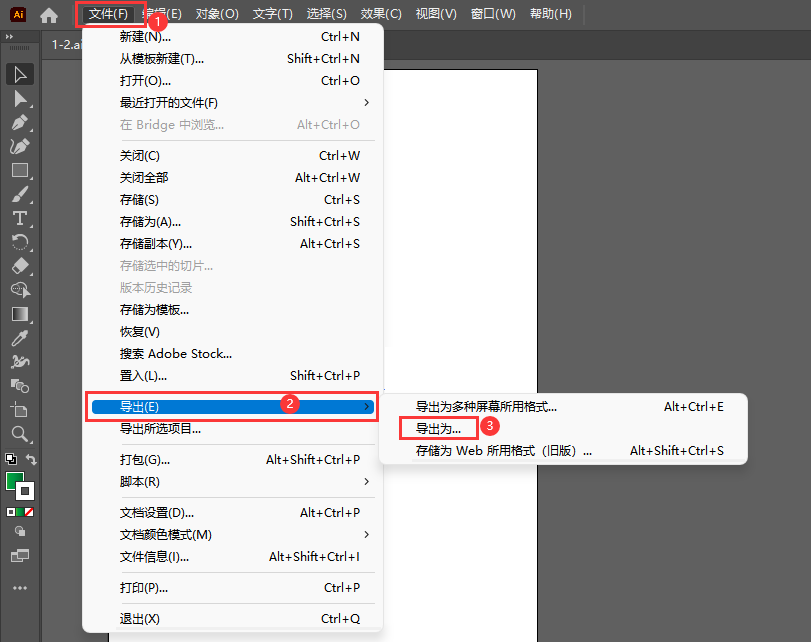Select the Type tool
811x642 pixels.
[20, 218]
